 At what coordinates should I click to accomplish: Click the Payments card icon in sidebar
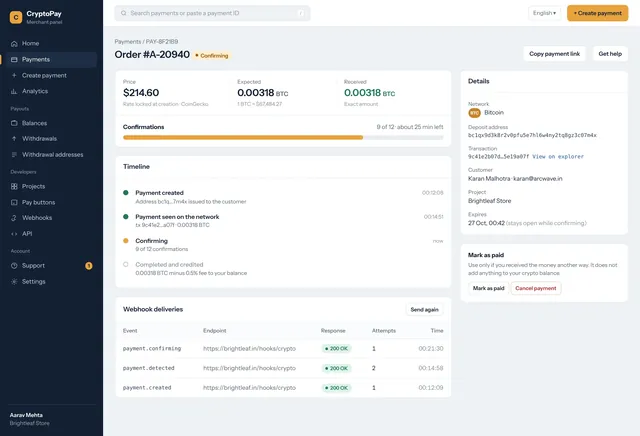pos(14,60)
